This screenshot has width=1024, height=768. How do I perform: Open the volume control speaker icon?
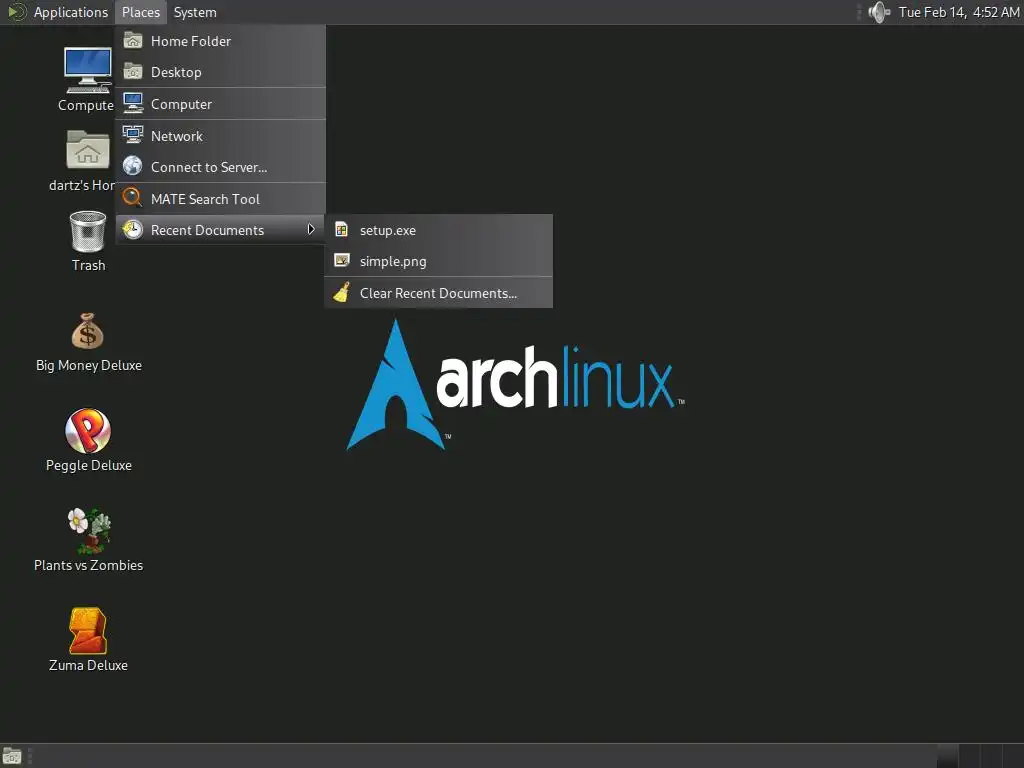(880, 12)
